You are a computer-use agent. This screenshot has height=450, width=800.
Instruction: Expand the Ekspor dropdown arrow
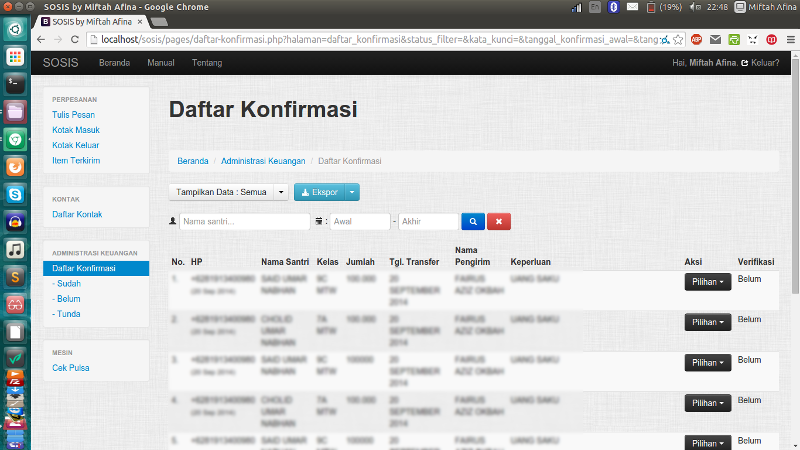352,192
